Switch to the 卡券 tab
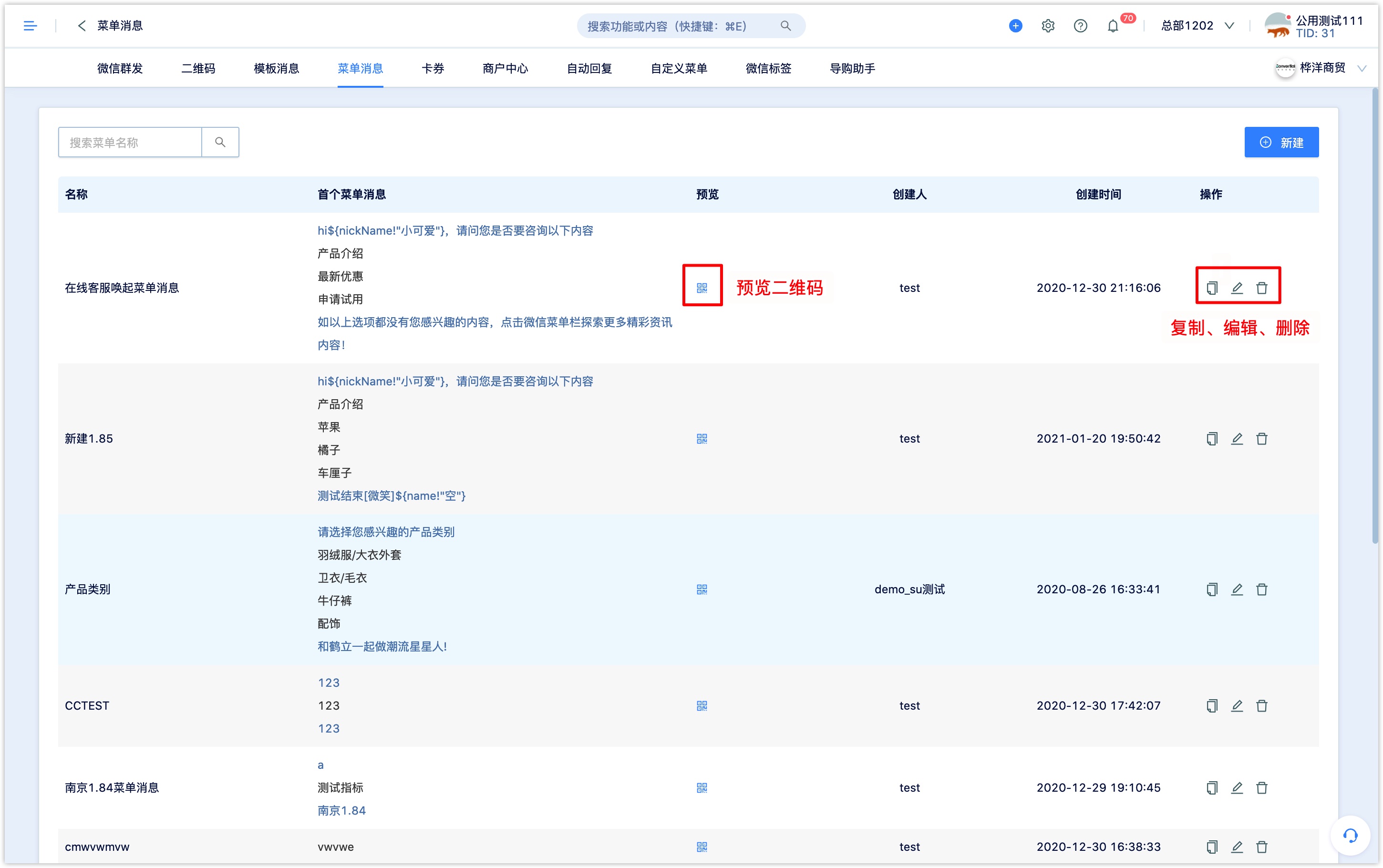This screenshot has width=1383, height=868. tap(433, 68)
